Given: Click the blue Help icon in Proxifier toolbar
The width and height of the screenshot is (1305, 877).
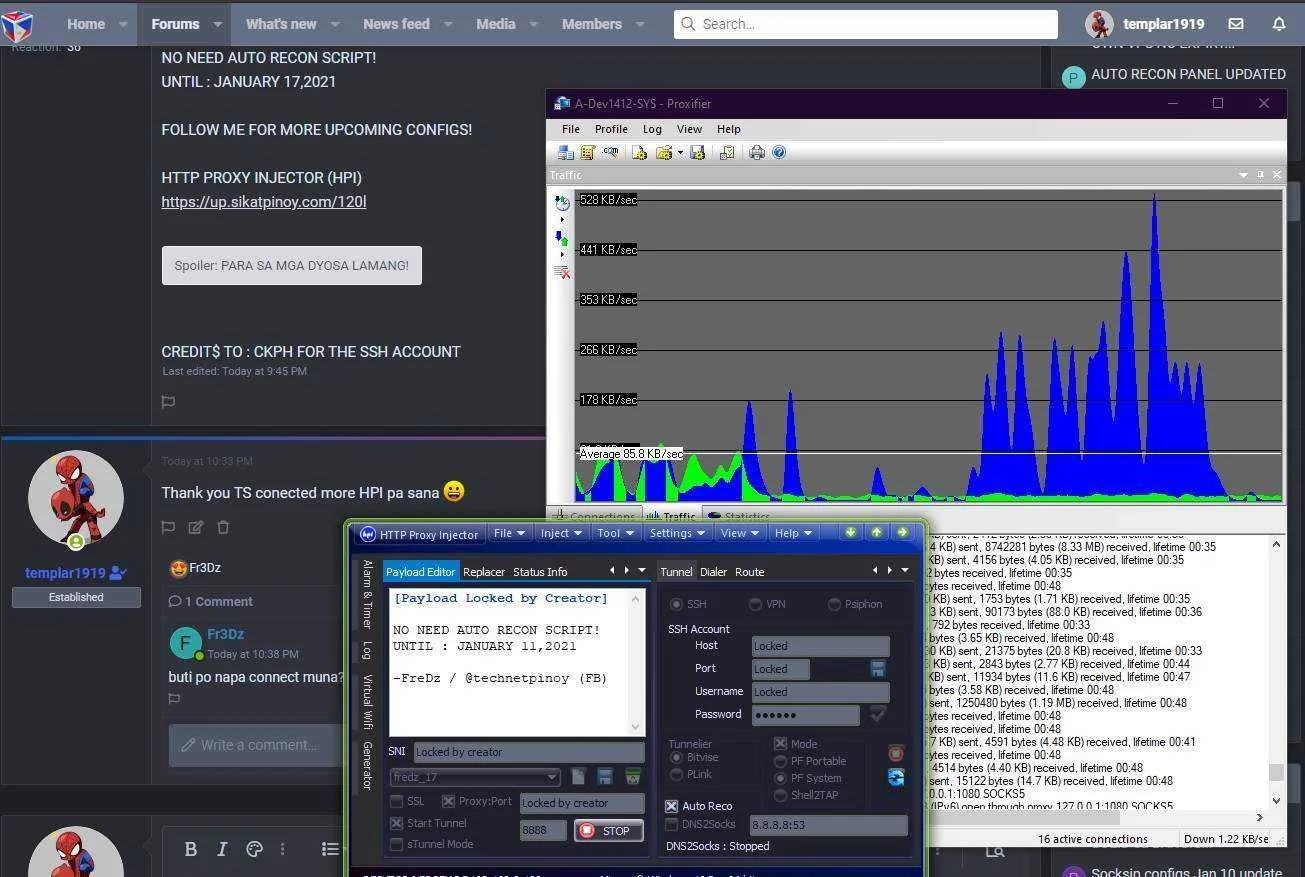Looking at the screenshot, I should click(x=779, y=152).
